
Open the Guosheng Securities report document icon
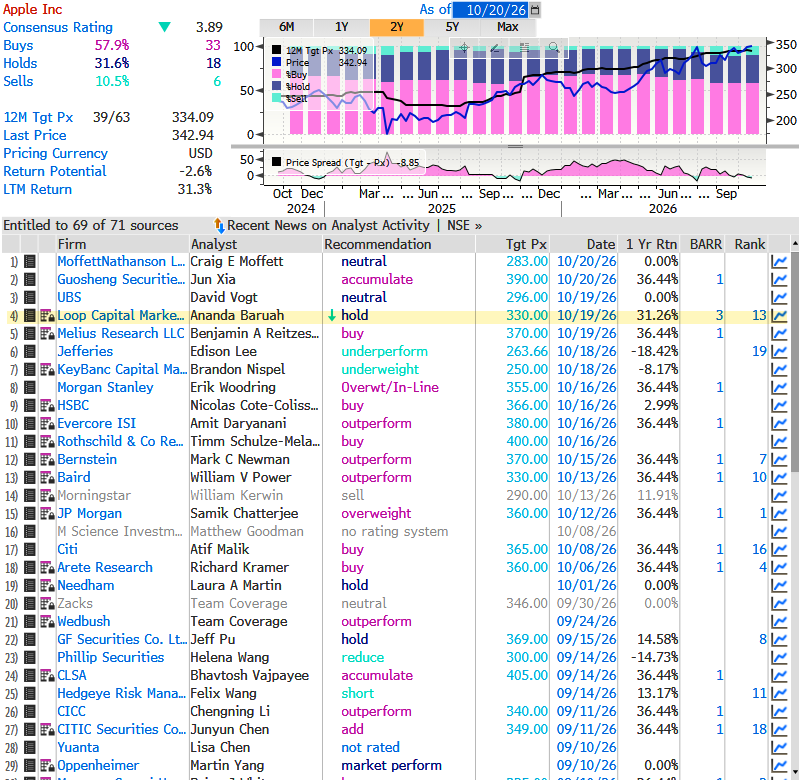click(30, 279)
